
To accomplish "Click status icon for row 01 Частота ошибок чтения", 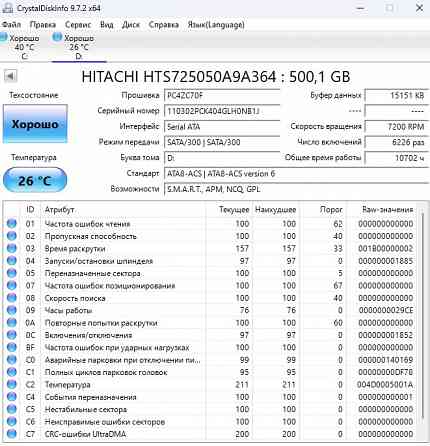I will [x=12, y=224].
